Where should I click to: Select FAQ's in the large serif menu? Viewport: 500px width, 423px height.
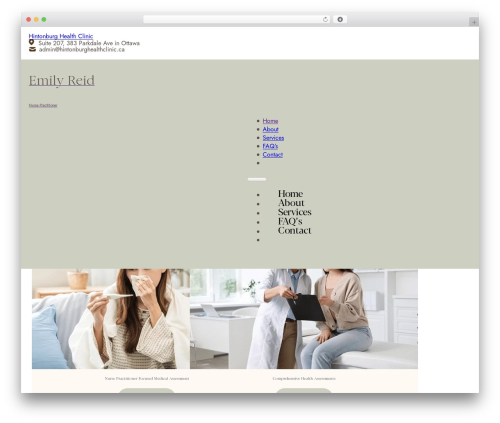290,221
